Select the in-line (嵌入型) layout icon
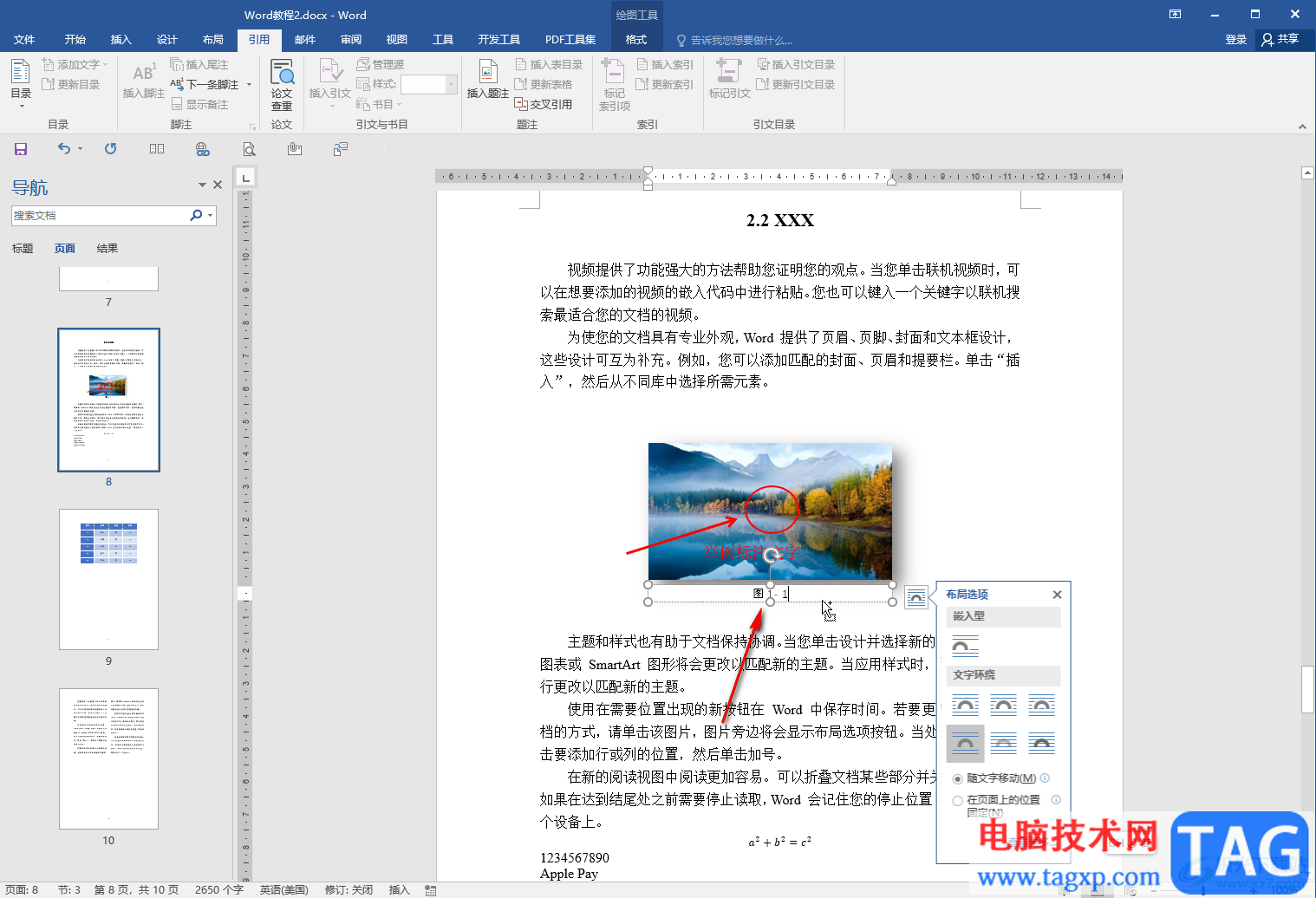 pyautogui.click(x=965, y=647)
